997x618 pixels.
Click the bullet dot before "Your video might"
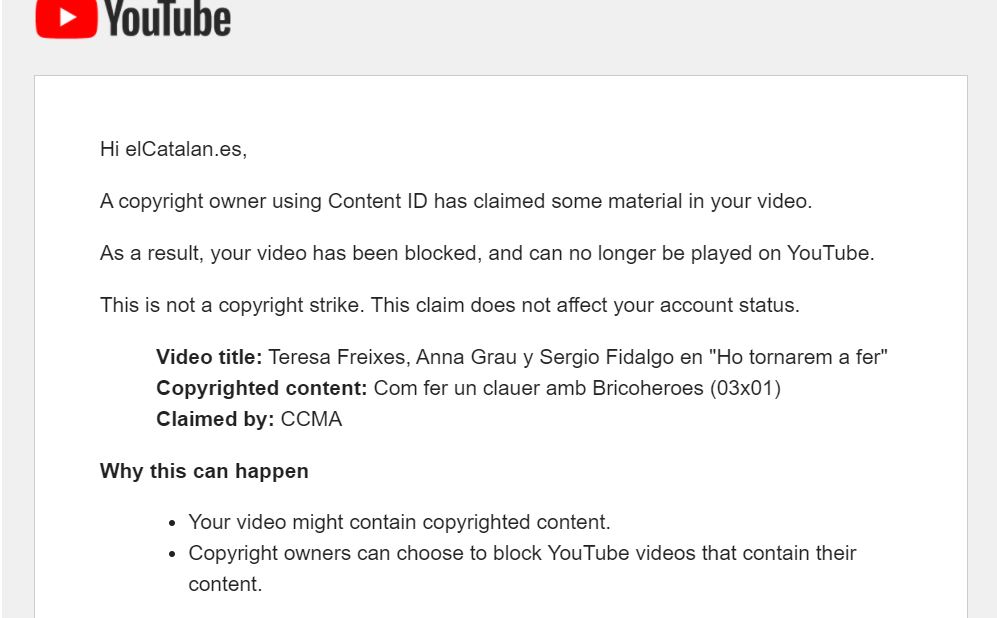[175, 523]
